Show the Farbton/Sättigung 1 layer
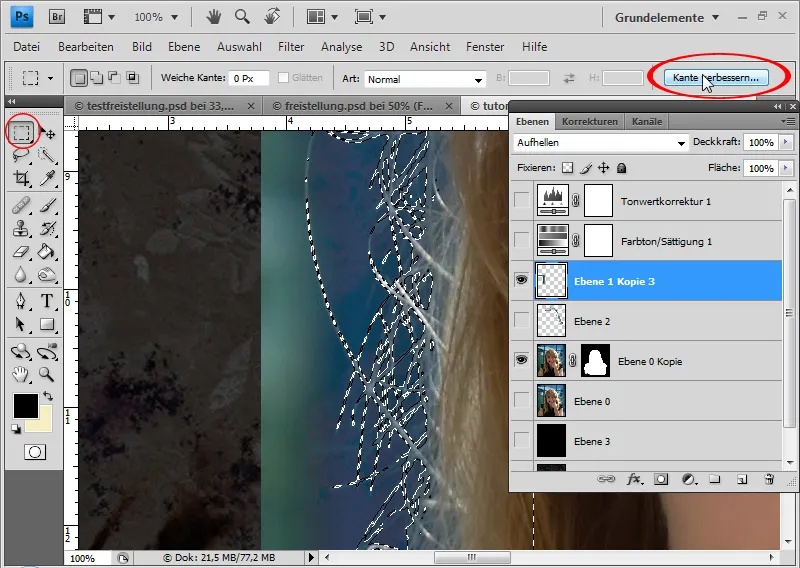This screenshot has height=568, width=800. [x=521, y=240]
